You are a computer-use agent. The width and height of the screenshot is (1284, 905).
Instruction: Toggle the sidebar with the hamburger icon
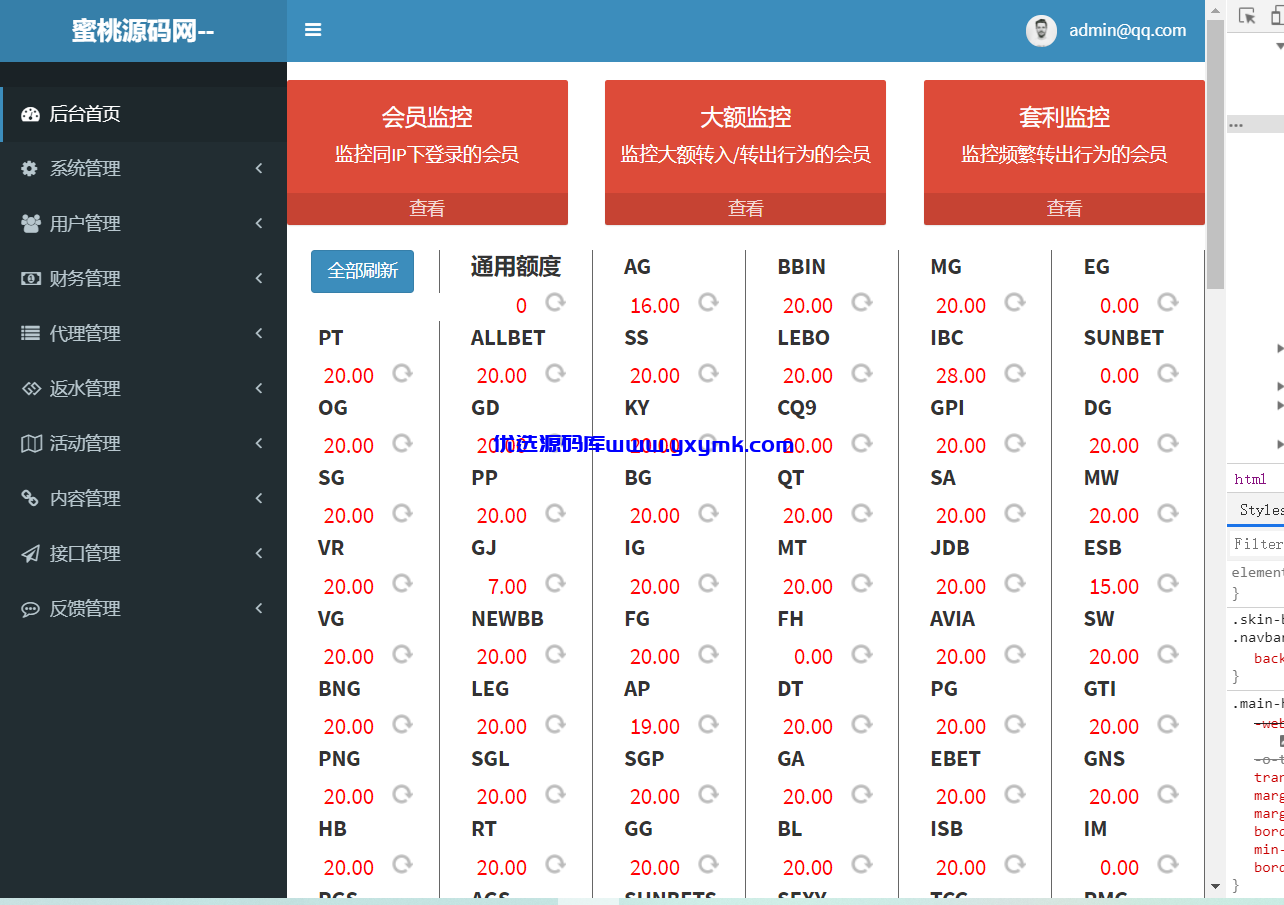(x=313, y=30)
